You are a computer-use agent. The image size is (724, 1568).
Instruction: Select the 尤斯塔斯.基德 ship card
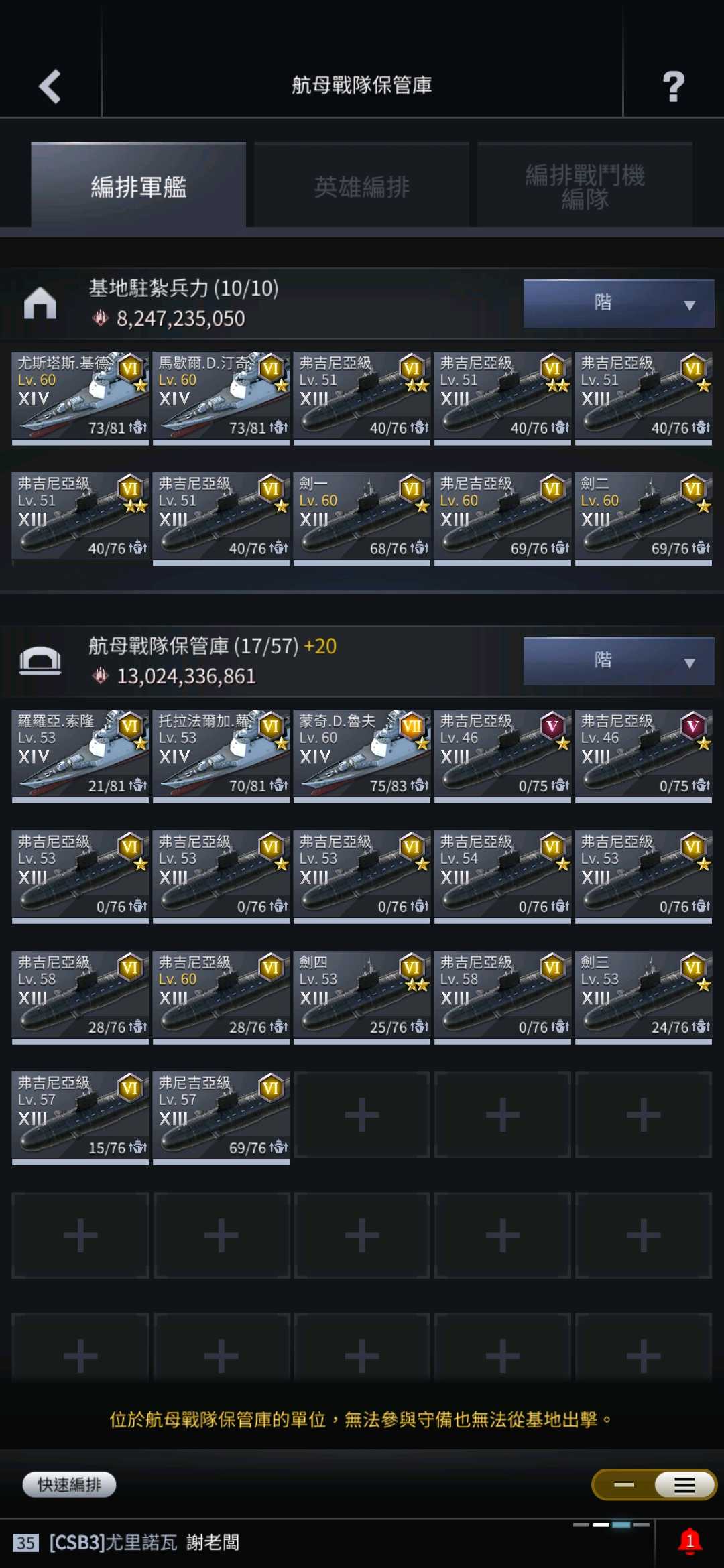[80, 397]
